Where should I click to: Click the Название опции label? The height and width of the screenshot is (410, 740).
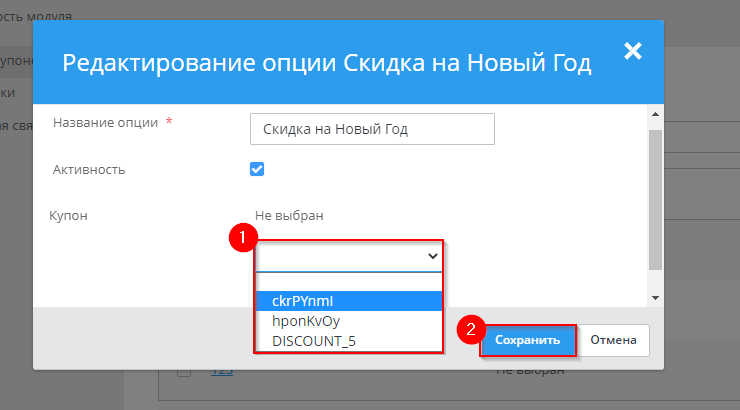click(x=105, y=122)
